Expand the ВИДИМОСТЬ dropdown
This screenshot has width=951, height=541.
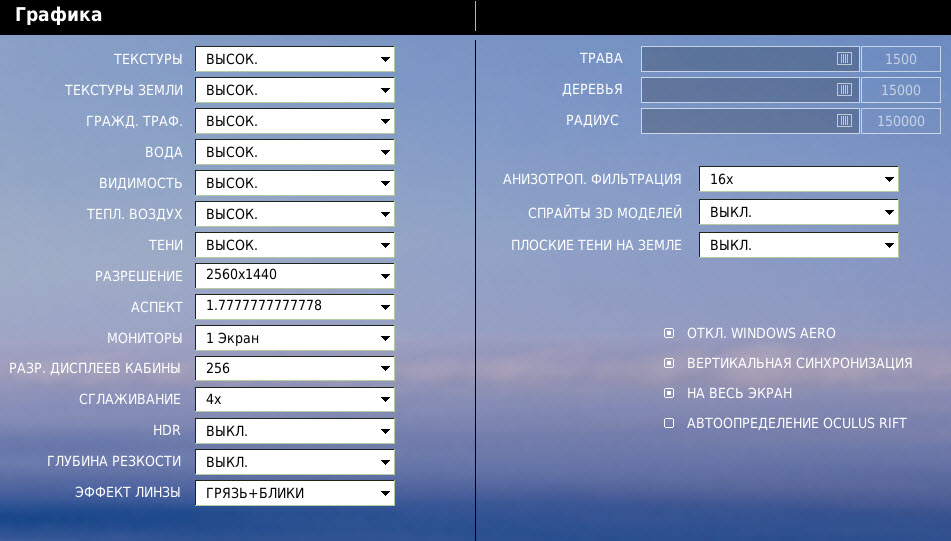[x=295, y=183]
